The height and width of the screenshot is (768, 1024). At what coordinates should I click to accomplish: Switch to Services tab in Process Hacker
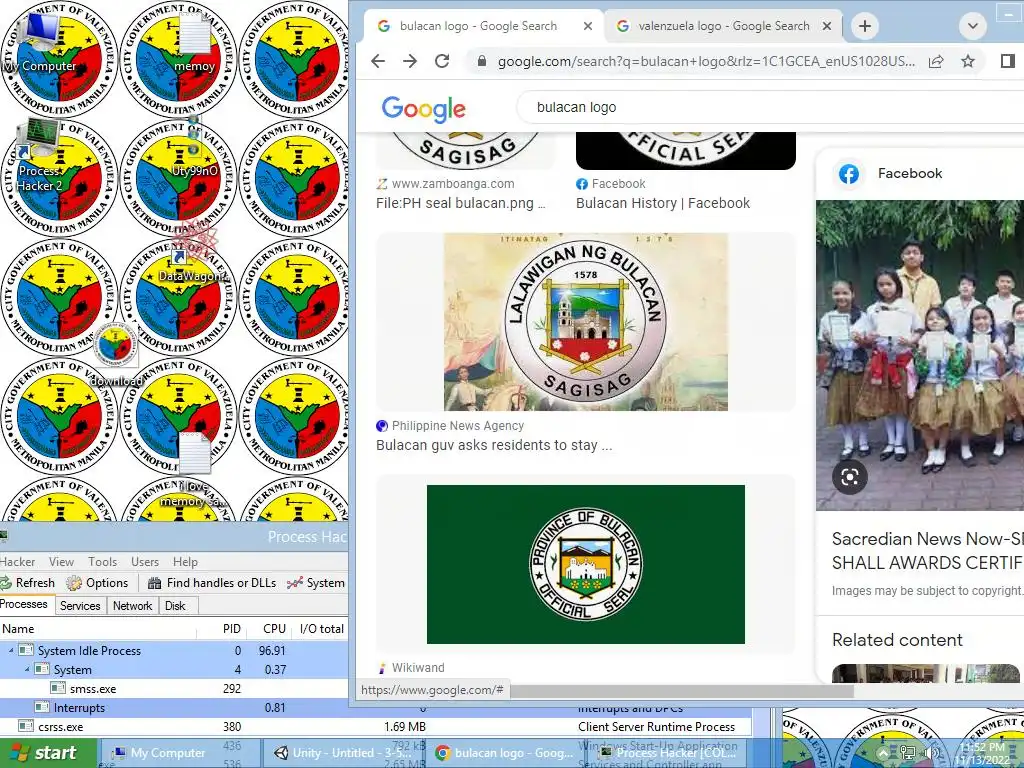[x=80, y=606]
